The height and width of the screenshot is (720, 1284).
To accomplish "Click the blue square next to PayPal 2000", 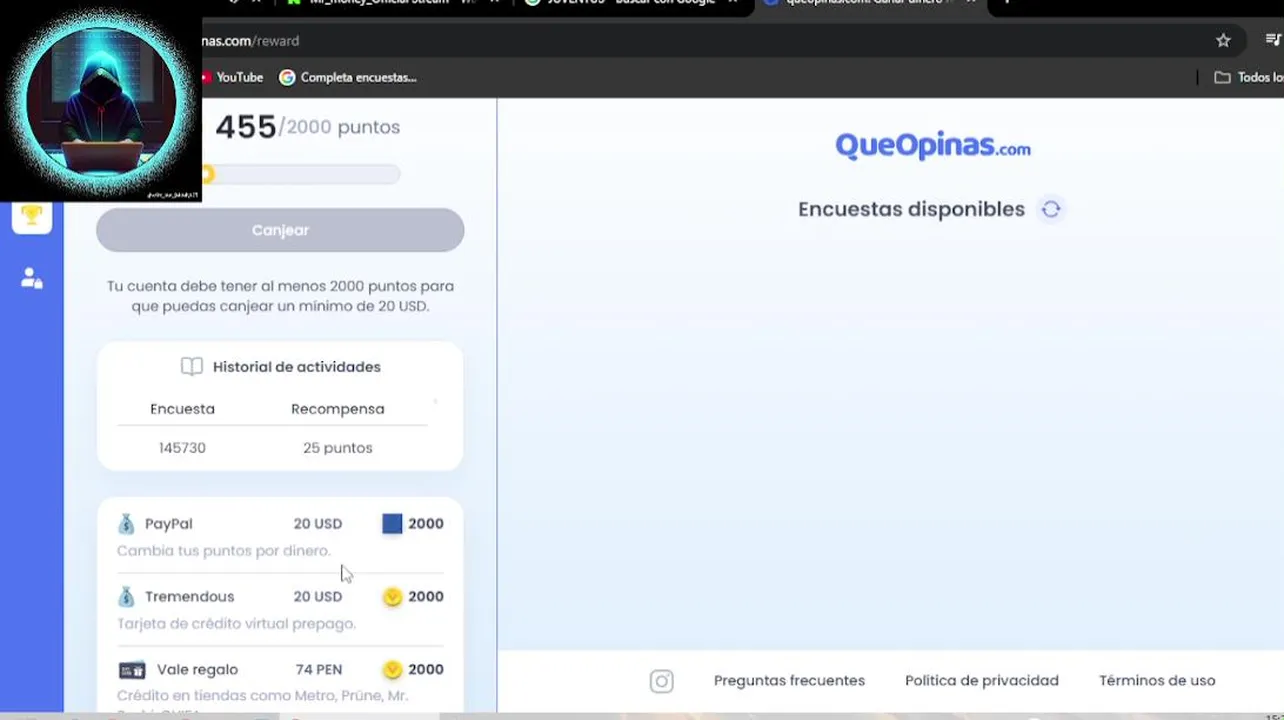I will [x=392, y=524].
